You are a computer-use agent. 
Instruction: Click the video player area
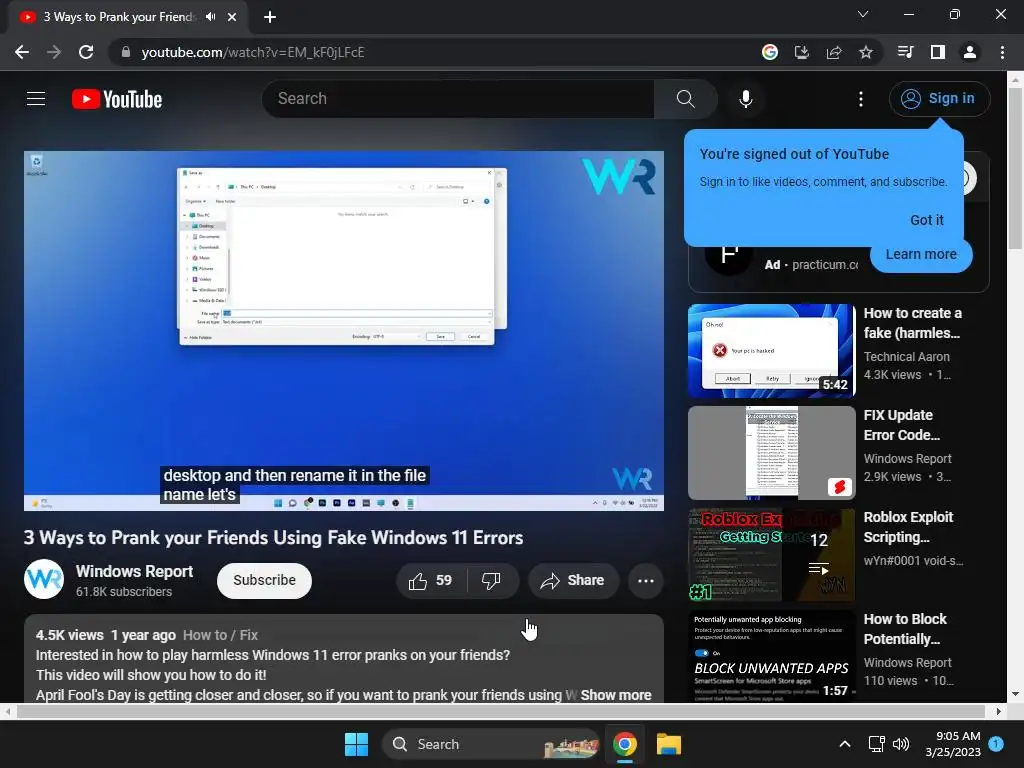(x=344, y=331)
